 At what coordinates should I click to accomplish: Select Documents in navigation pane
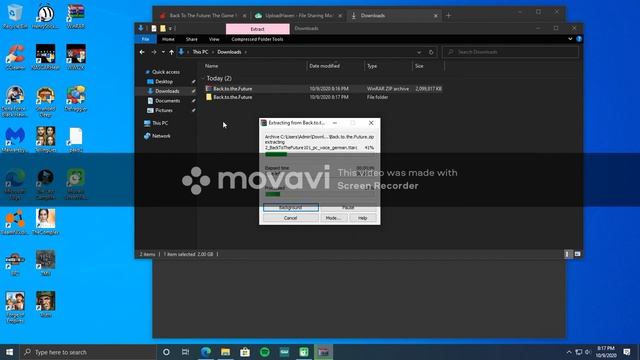point(167,101)
